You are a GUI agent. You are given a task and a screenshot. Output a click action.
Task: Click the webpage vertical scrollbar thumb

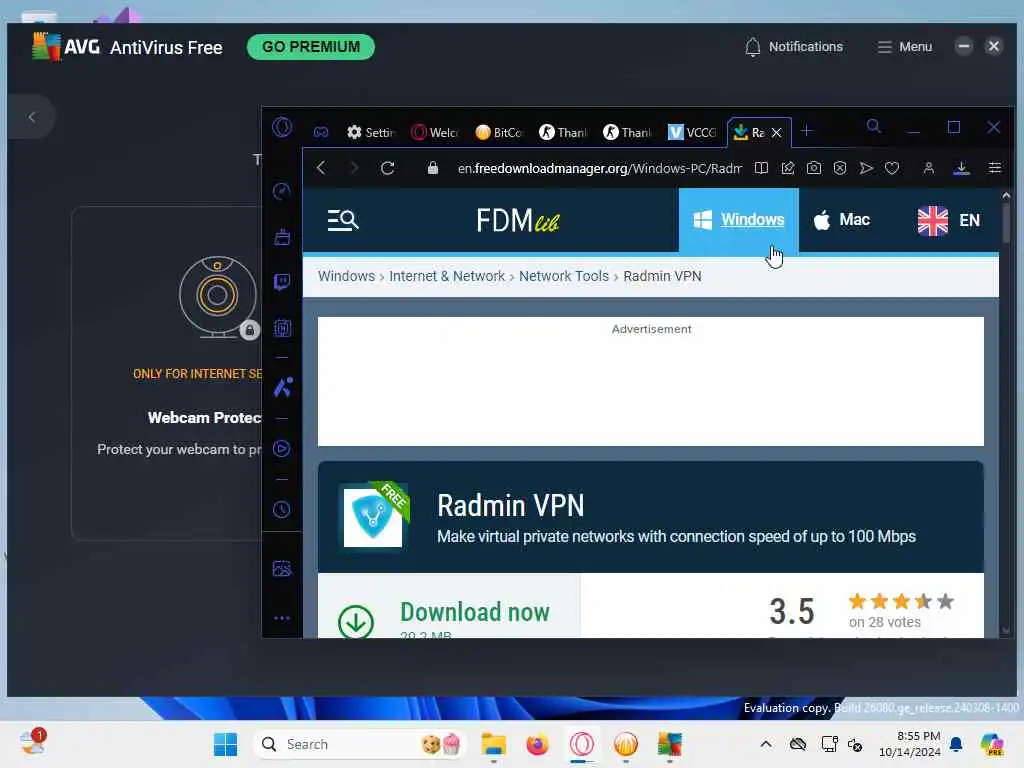pos(1006,222)
